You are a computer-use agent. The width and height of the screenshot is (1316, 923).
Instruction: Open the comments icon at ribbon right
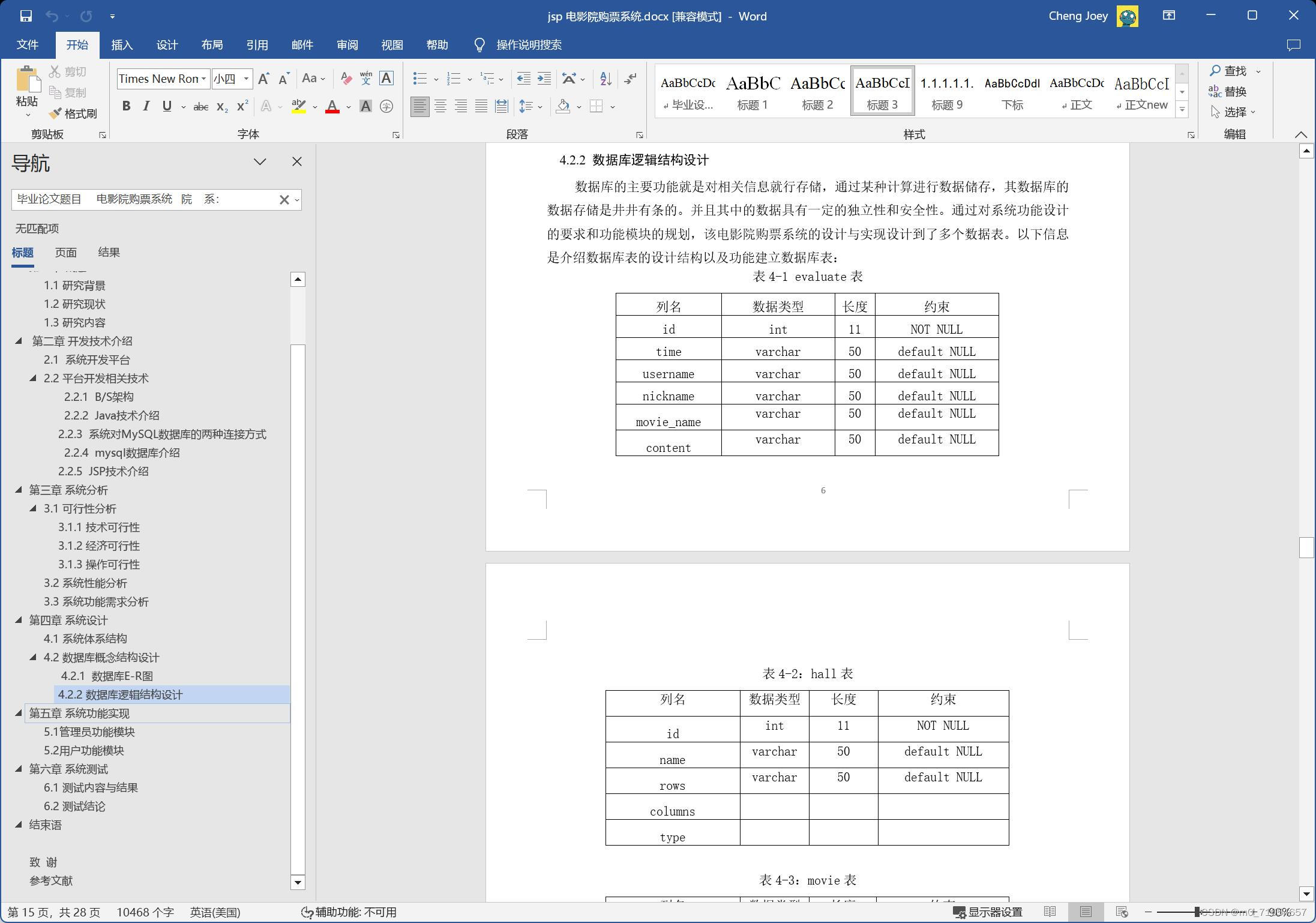coord(1293,45)
